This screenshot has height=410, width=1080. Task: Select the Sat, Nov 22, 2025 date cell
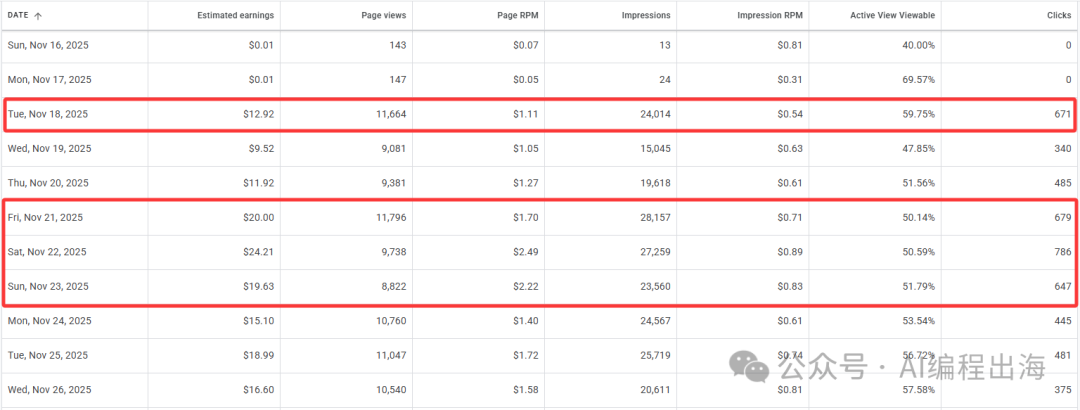coord(47,252)
